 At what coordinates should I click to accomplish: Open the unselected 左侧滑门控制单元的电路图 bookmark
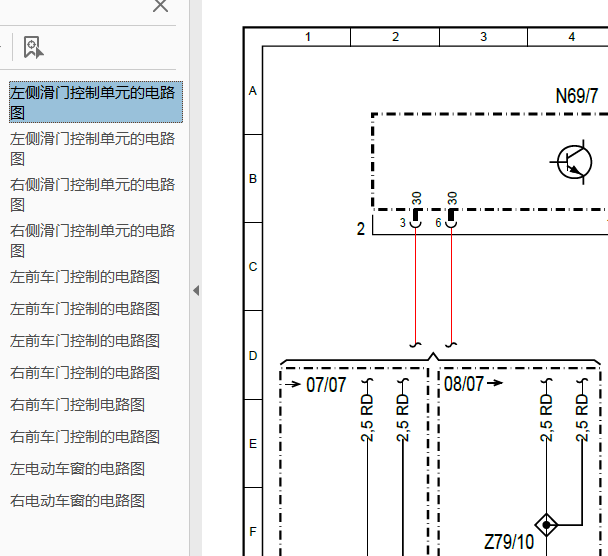92,148
